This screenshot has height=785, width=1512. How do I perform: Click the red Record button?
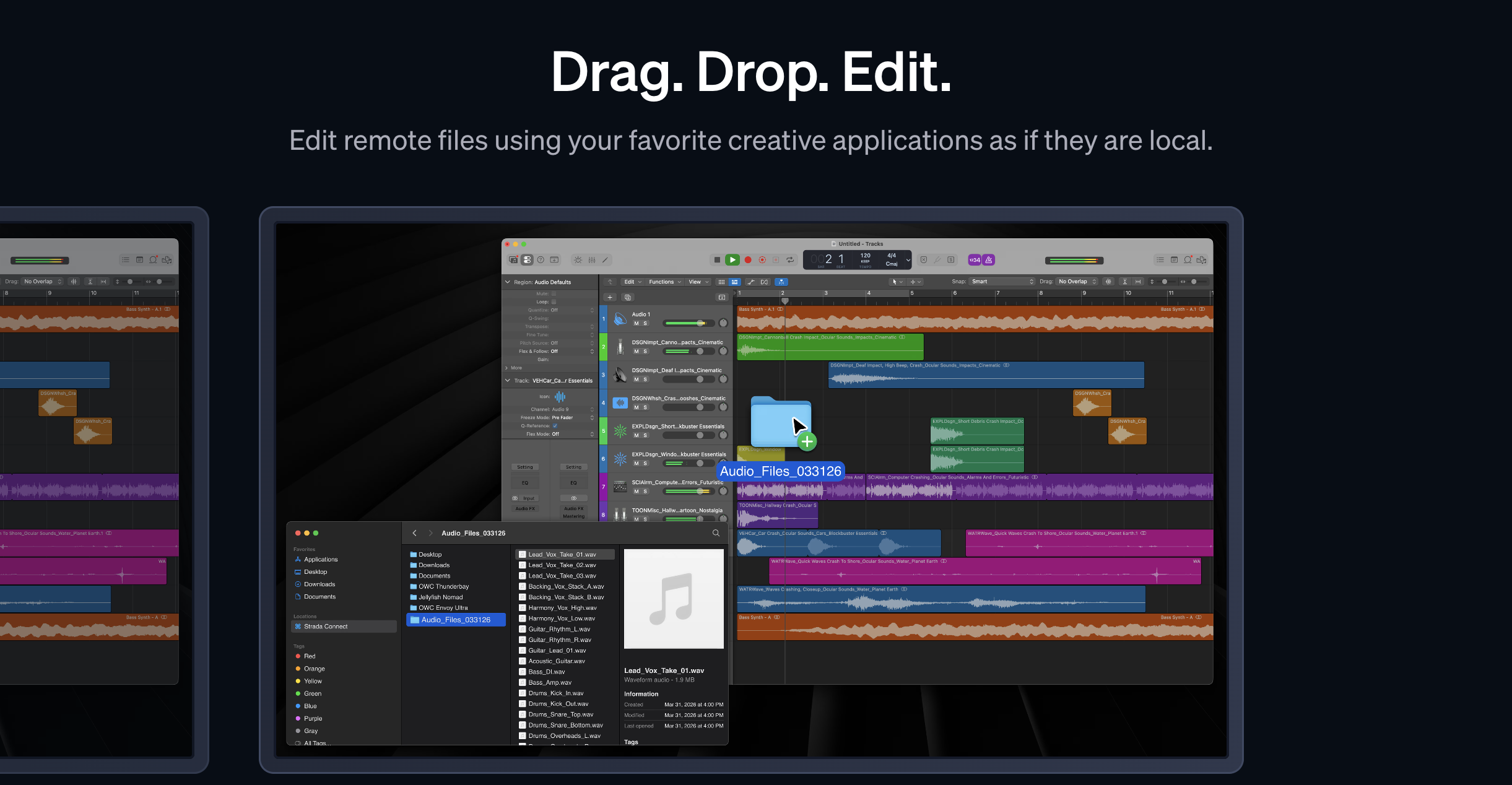(748, 260)
